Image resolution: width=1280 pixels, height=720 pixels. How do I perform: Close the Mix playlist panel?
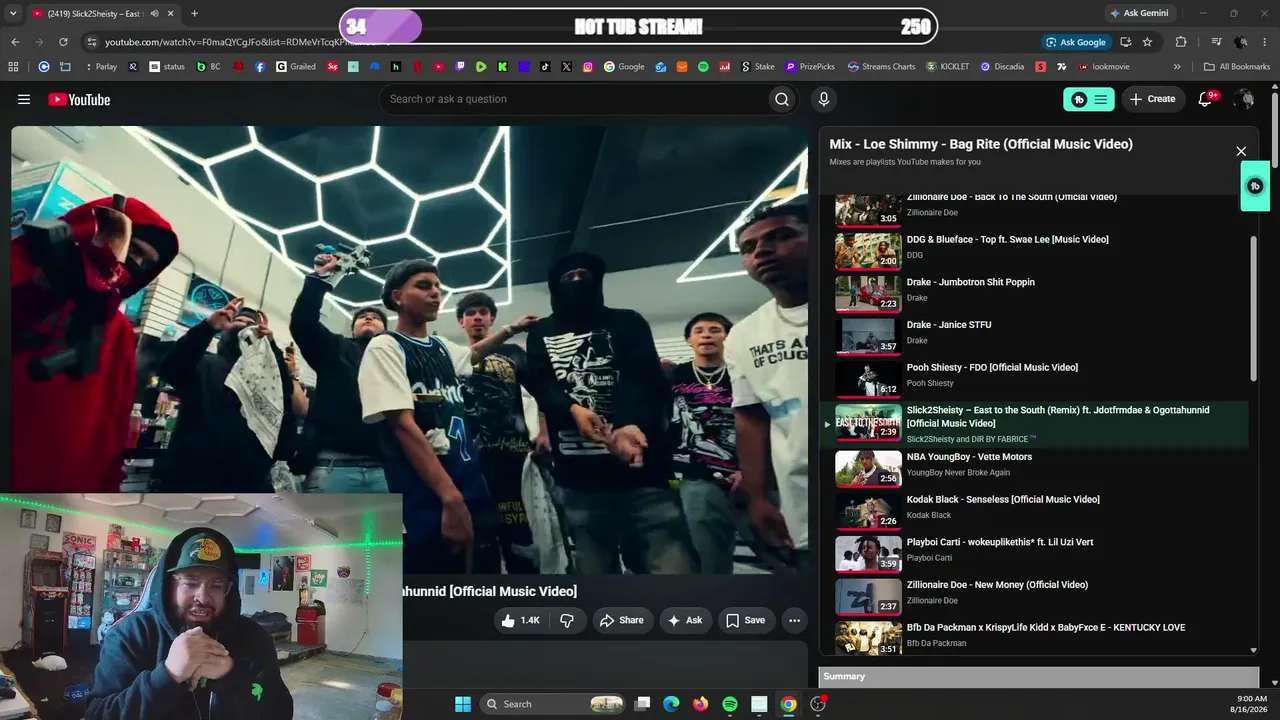[1241, 151]
